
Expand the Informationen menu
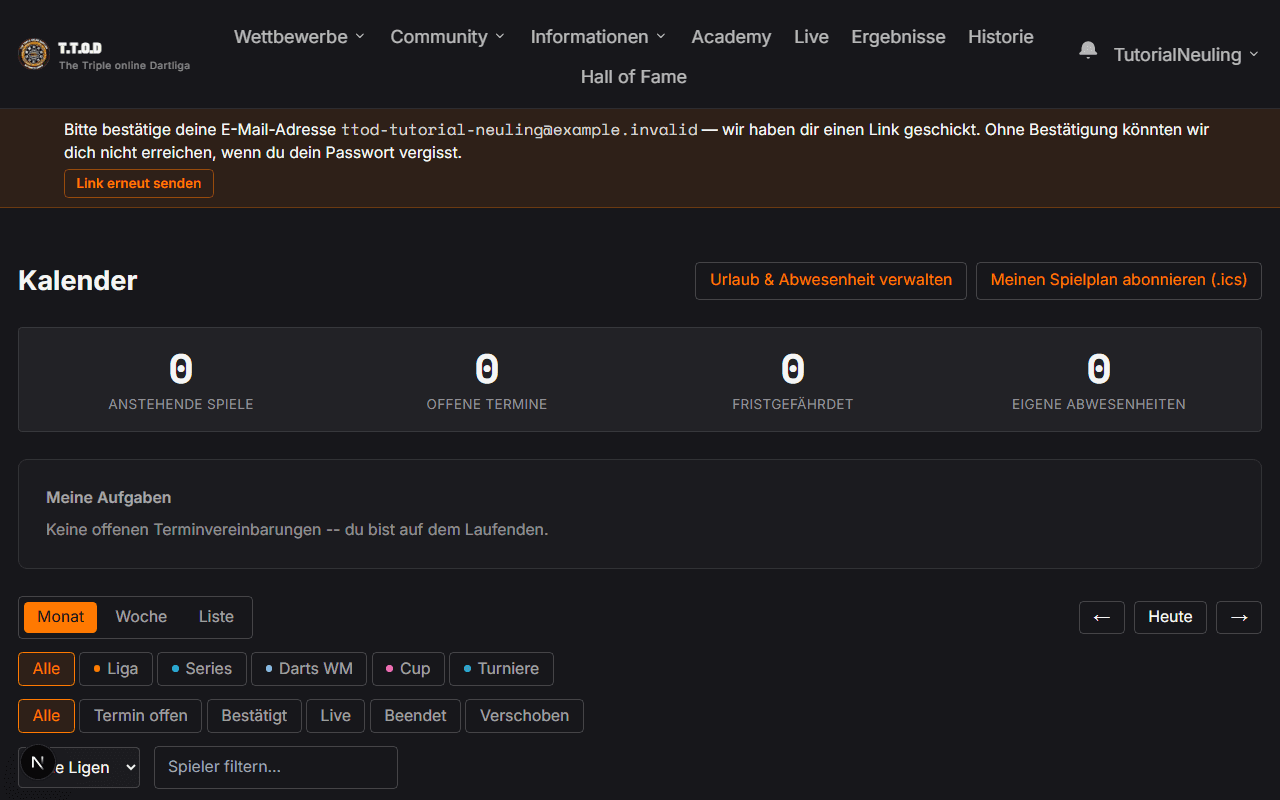598,37
